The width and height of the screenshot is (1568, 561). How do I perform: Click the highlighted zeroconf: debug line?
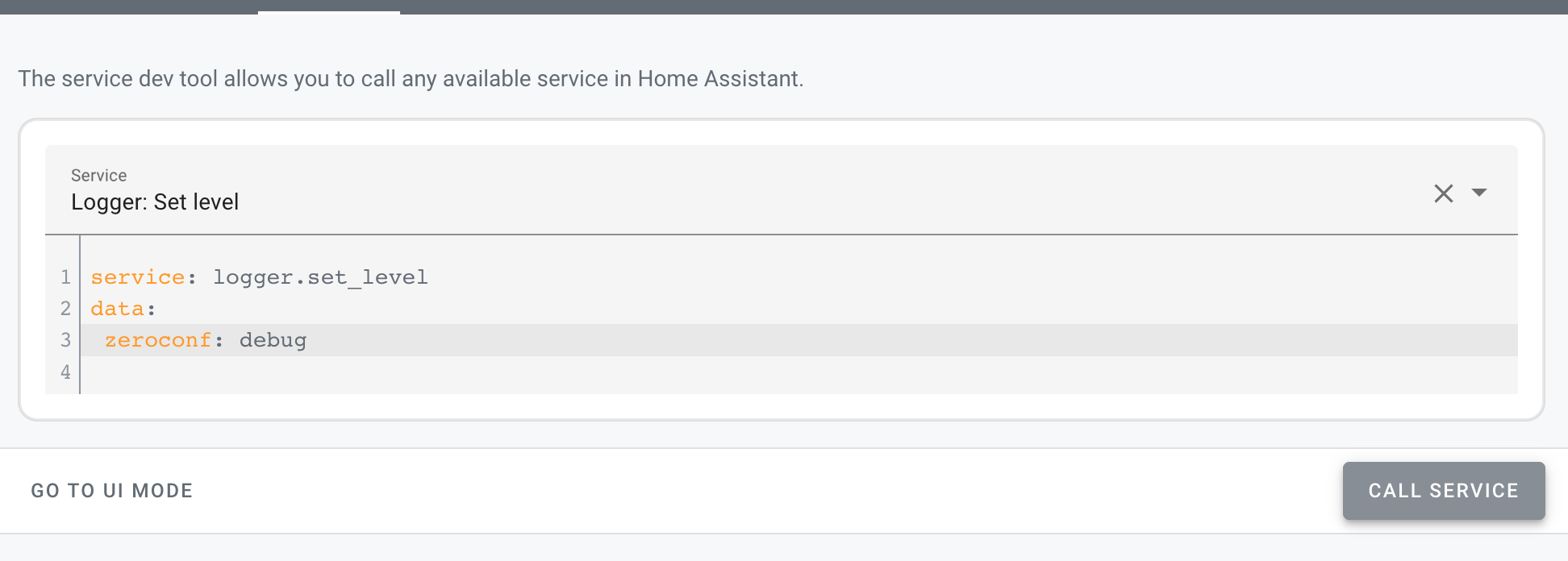(206, 339)
